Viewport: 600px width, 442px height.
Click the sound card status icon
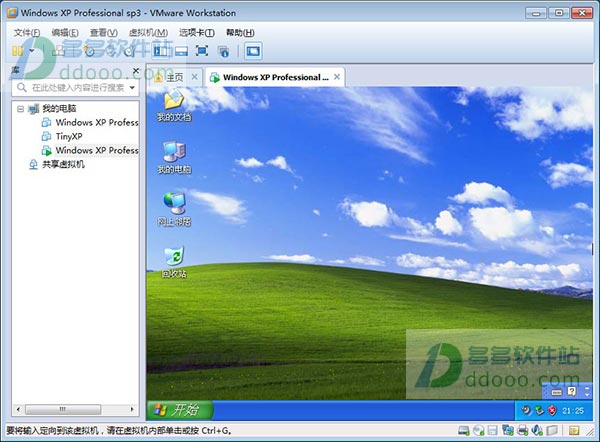click(x=537, y=431)
